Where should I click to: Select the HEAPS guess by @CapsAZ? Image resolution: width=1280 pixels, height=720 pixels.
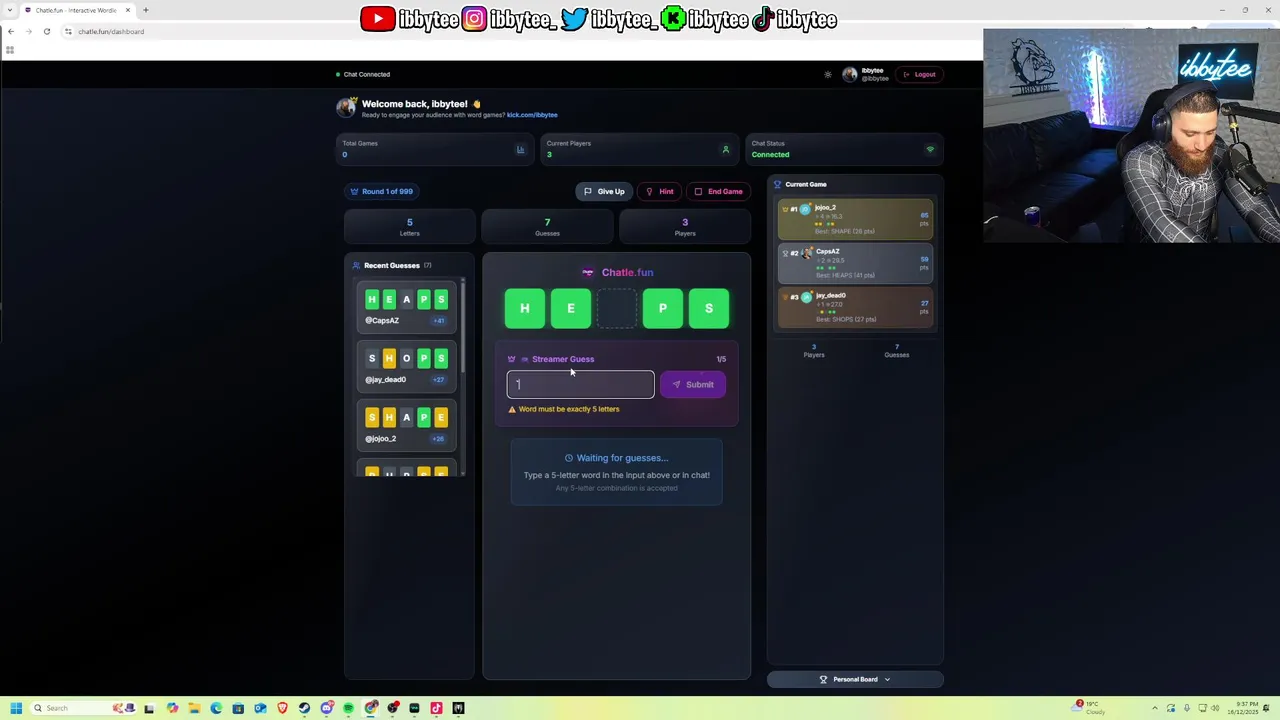(x=406, y=306)
